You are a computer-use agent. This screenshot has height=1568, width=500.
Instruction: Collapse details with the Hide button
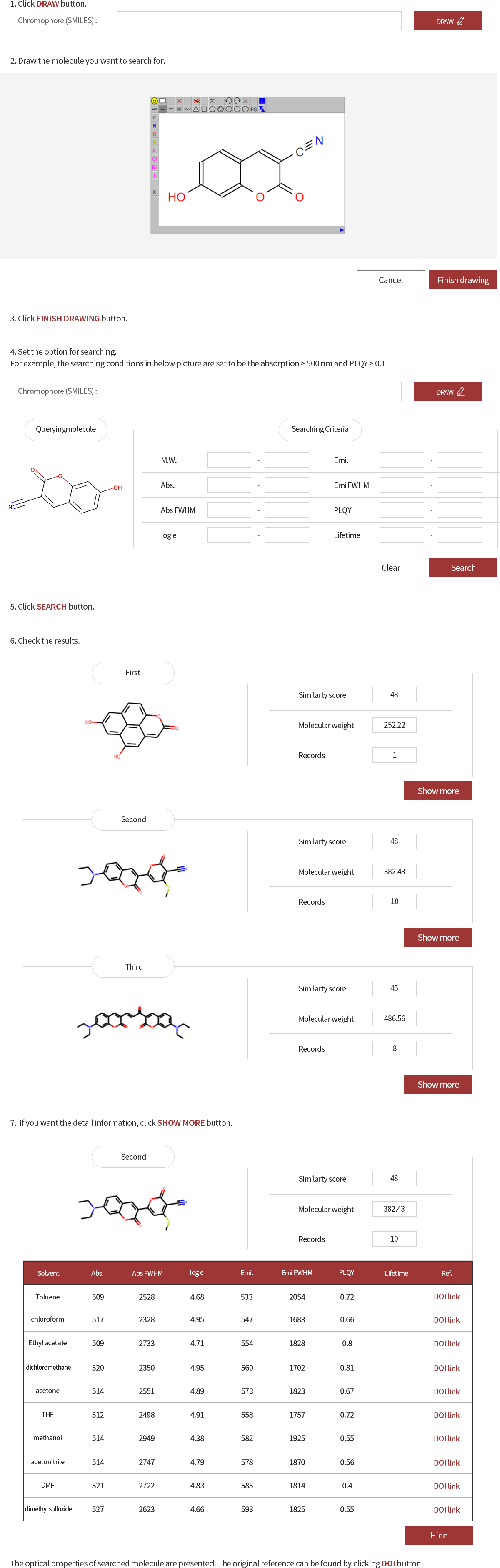coord(438,1535)
